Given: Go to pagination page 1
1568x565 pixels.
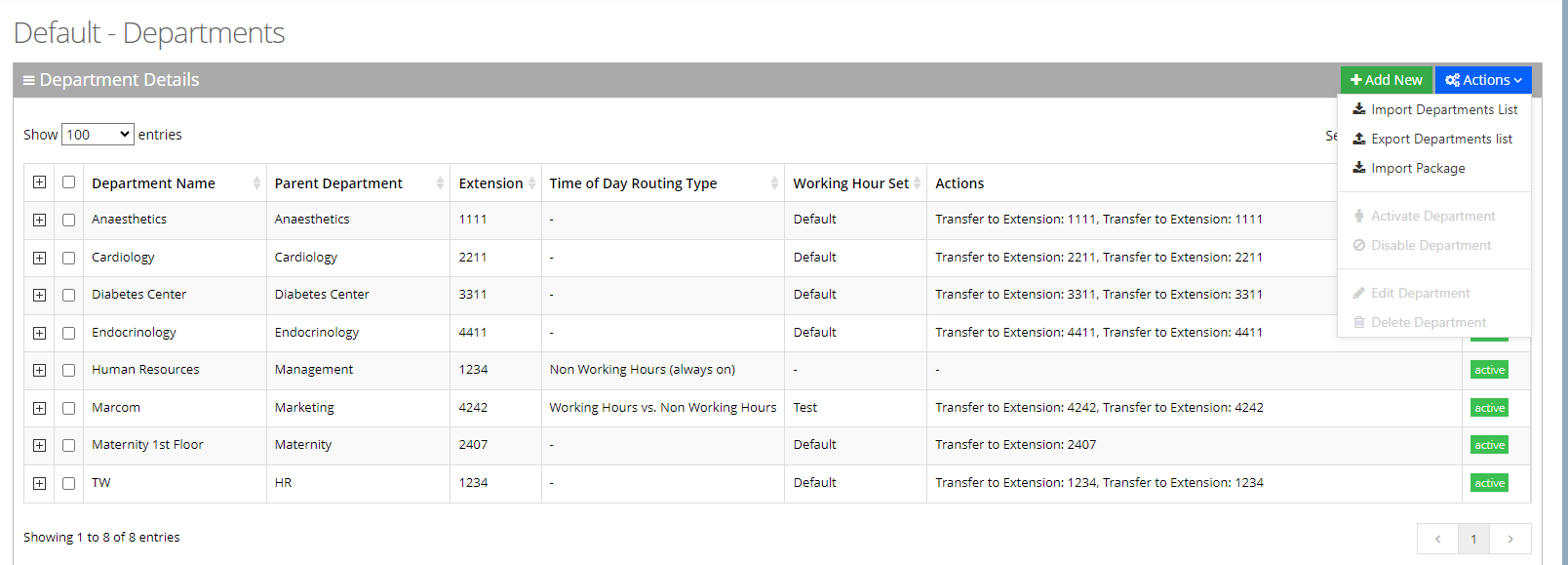Looking at the screenshot, I should click(x=1473, y=539).
